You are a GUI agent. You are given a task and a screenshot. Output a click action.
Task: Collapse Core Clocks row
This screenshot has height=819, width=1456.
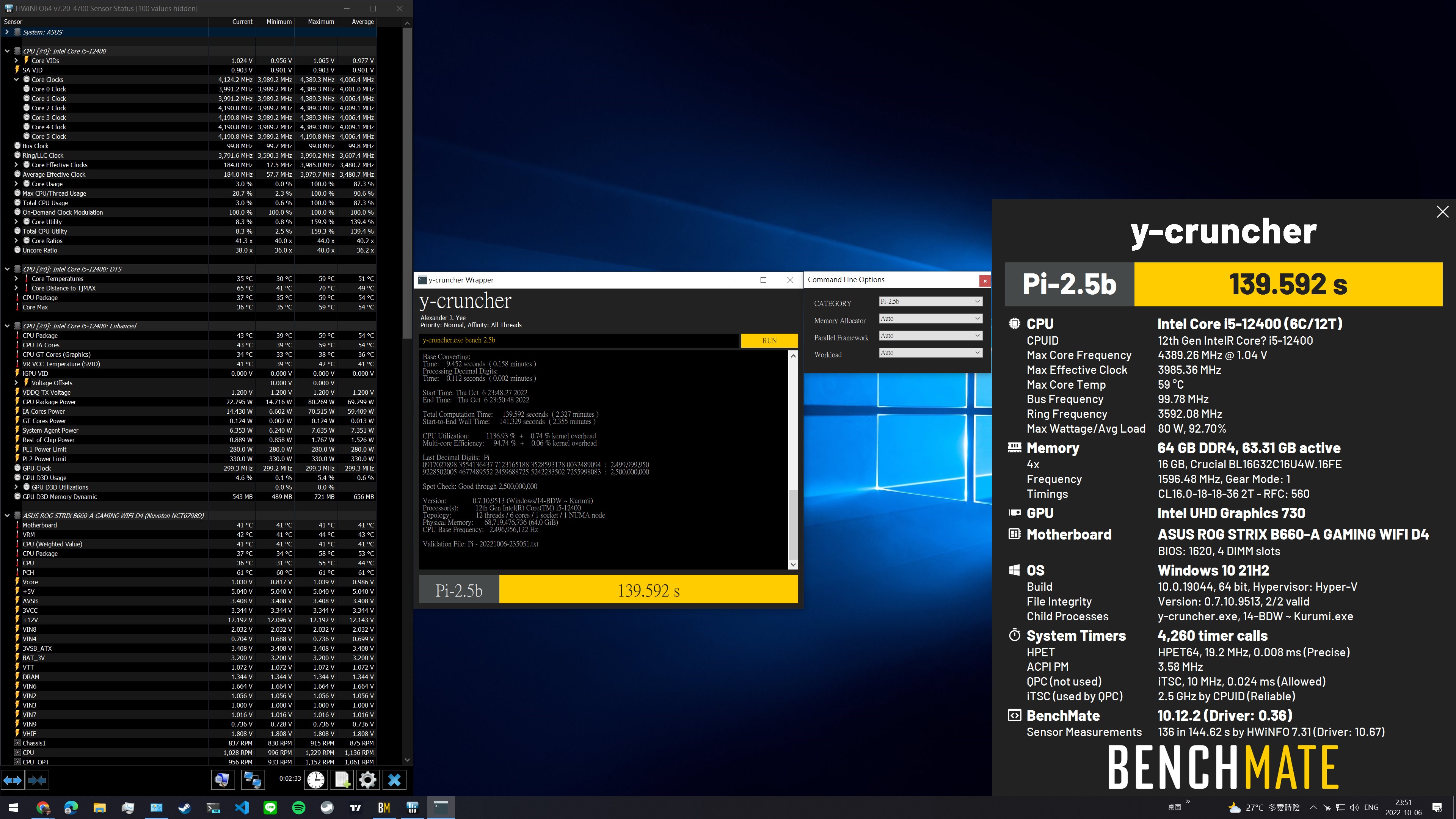[16, 80]
